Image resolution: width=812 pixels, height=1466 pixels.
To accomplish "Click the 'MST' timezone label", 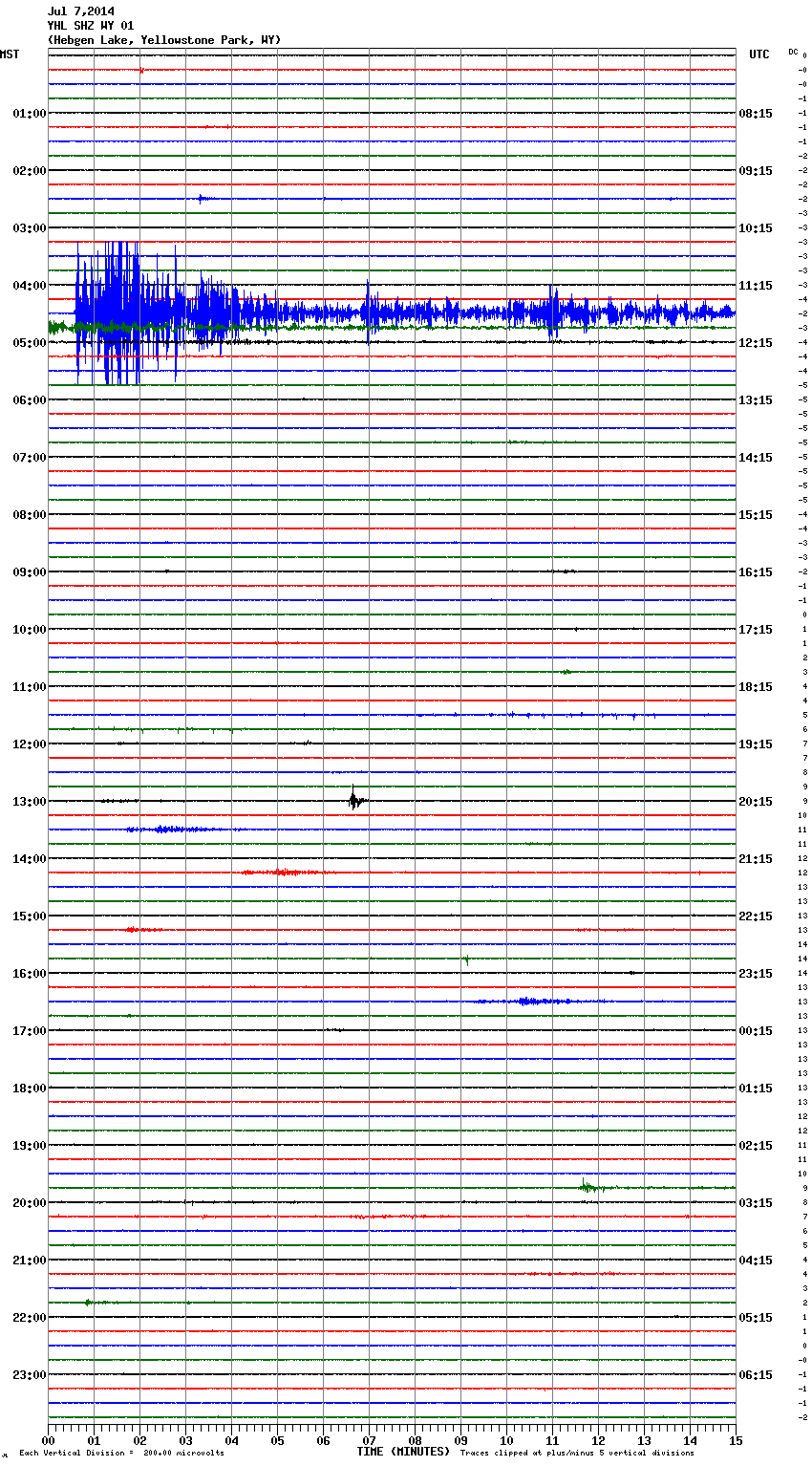I will point(10,54).
